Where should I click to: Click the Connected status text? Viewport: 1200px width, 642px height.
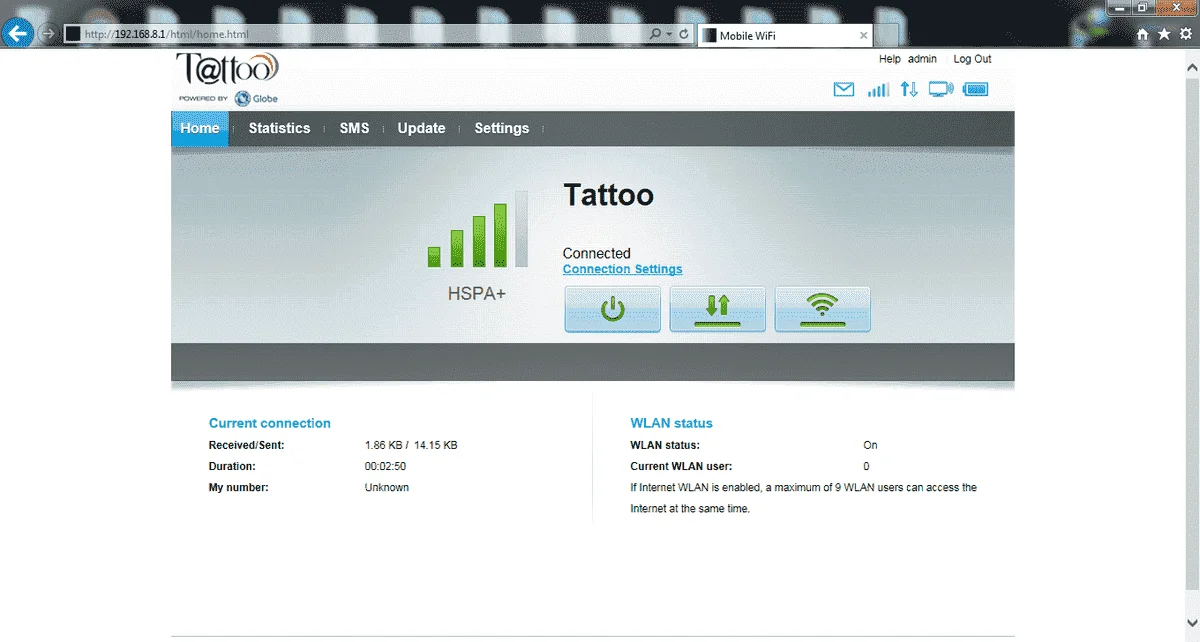click(597, 253)
